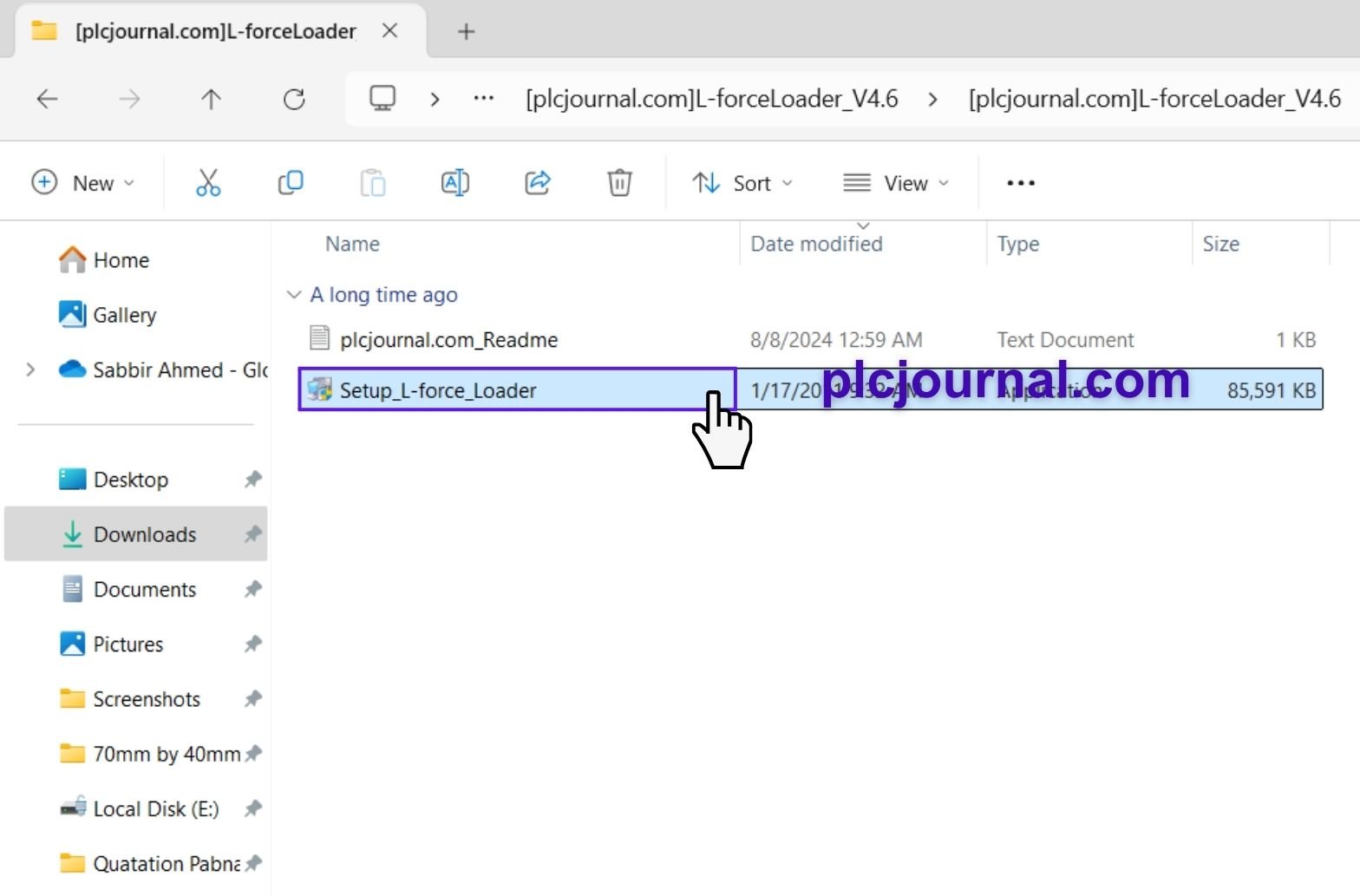
Task: Refresh the current folder view
Action: click(x=294, y=99)
